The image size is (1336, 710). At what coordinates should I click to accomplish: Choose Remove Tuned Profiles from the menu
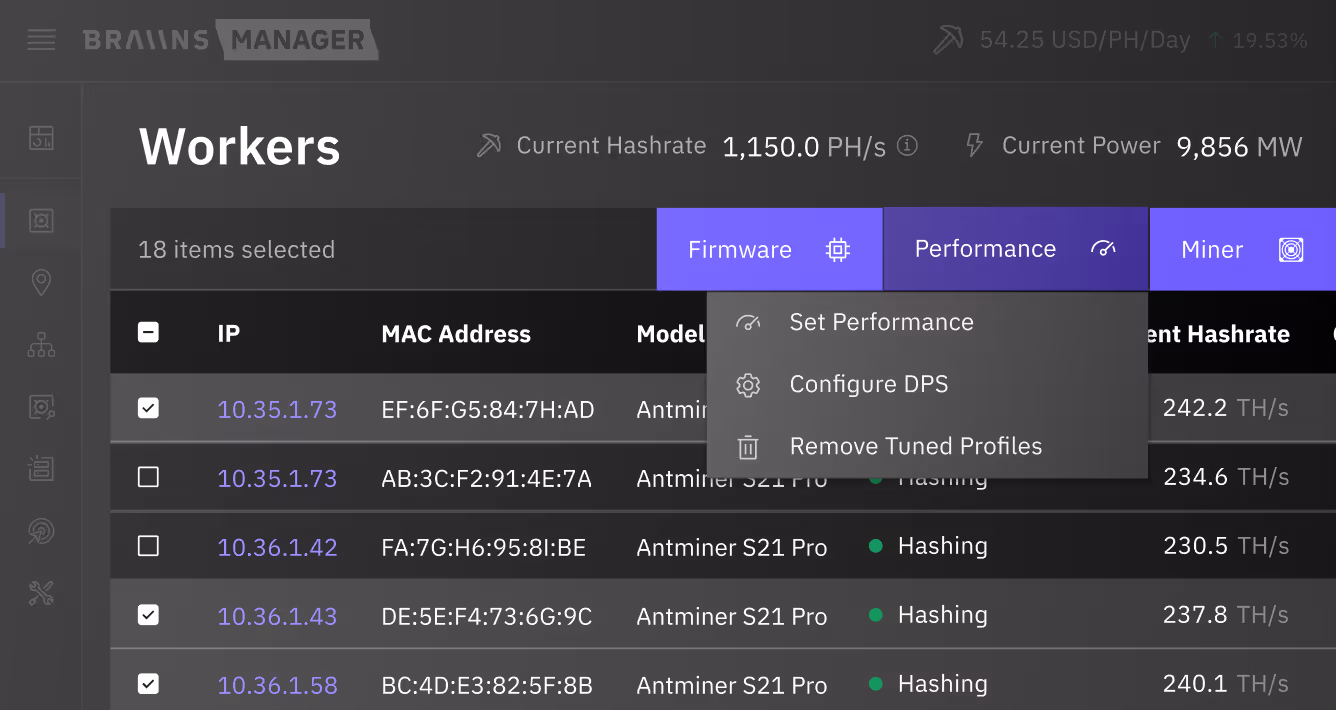coord(927,446)
